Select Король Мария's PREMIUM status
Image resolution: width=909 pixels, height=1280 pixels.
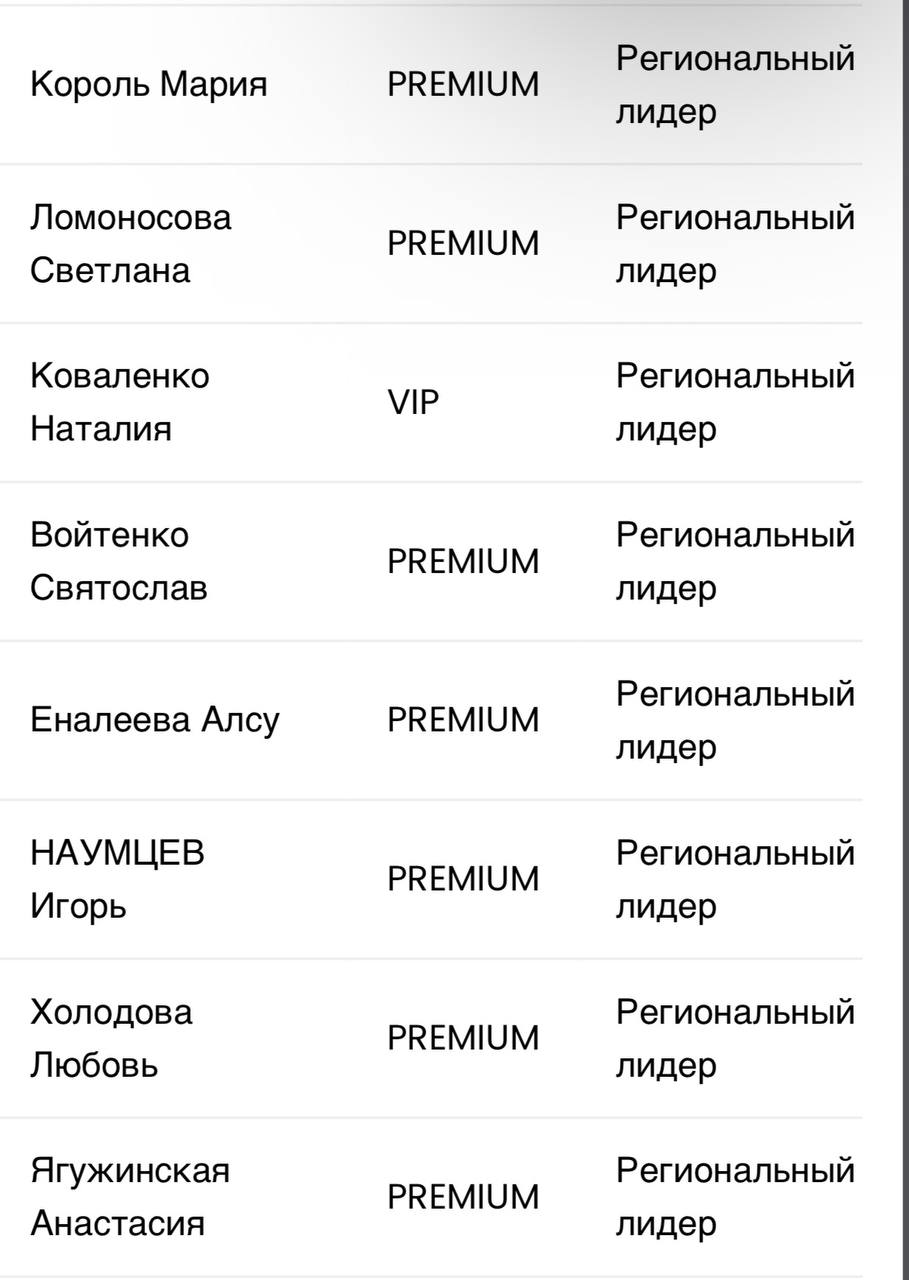click(463, 85)
